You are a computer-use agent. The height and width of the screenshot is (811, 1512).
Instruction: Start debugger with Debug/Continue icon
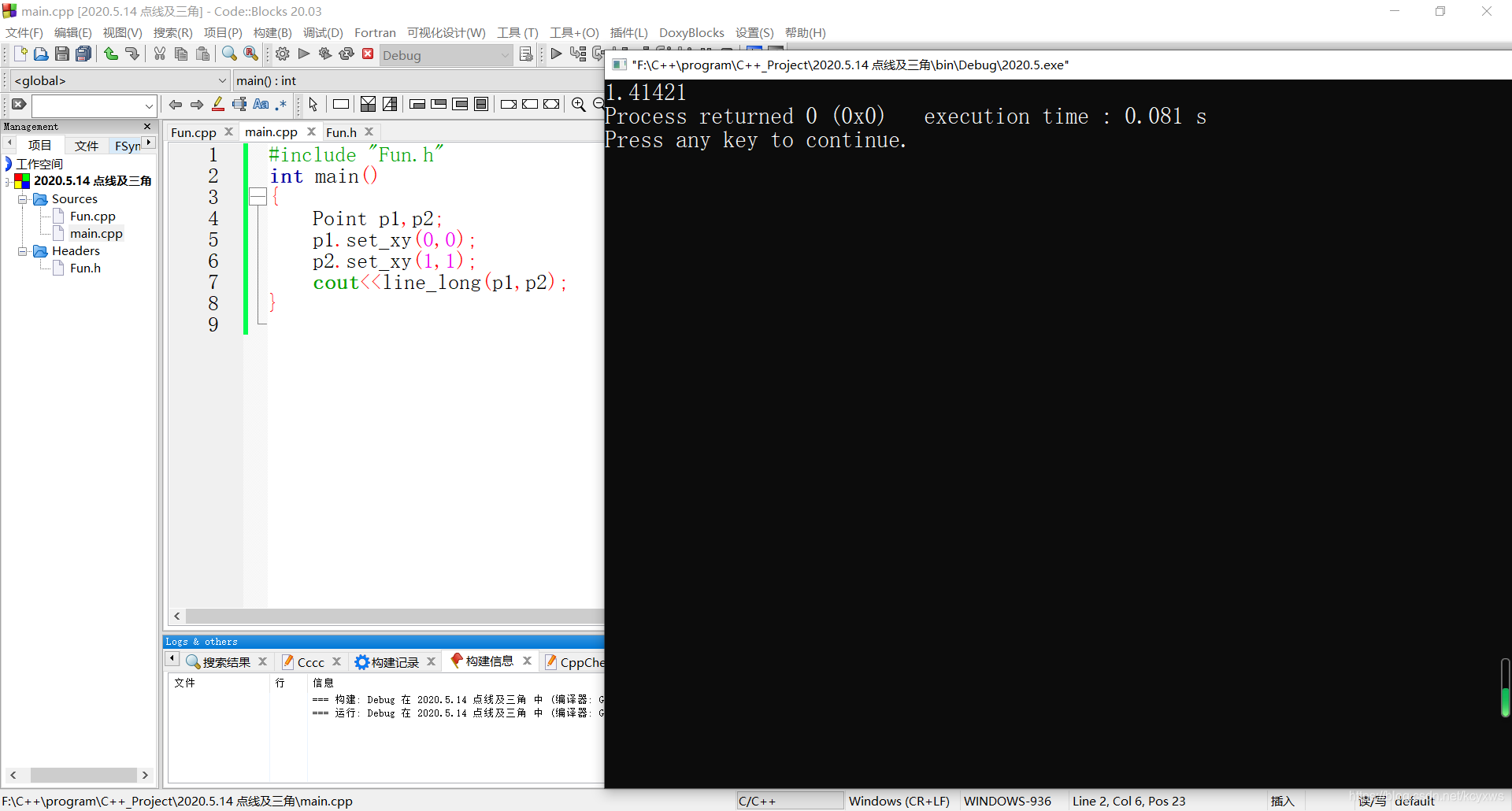557,54
